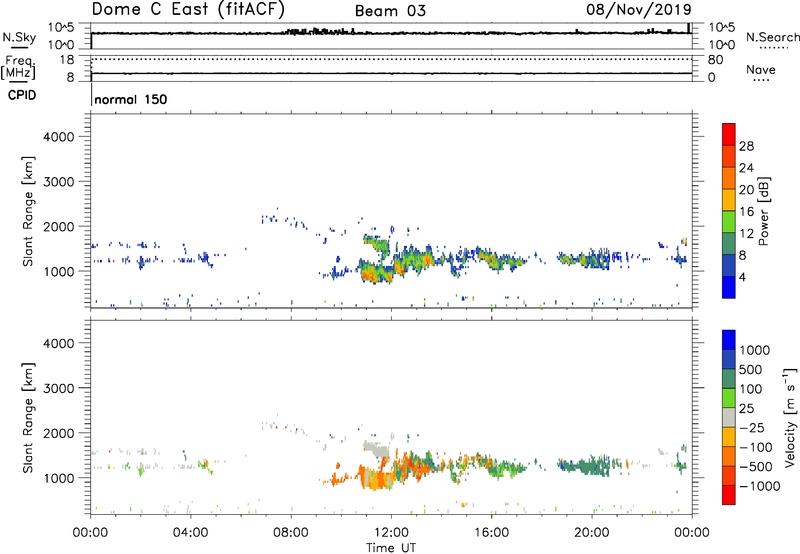Click the 'Slant Range [km]' label of the velocity panel
The height and width of the screenshot is (554, 800).
[28, 418]
